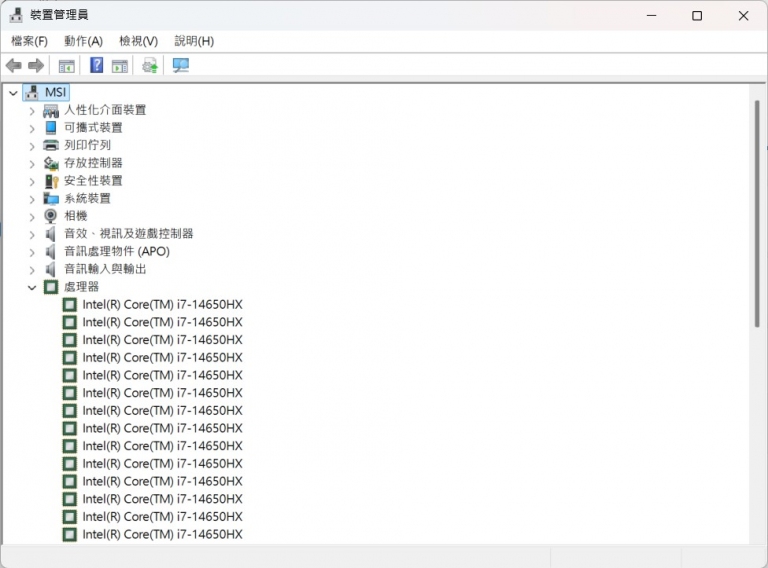
Task: Click the 音訊輸入與輸出 speaker icon
Action: click(50, 269)
